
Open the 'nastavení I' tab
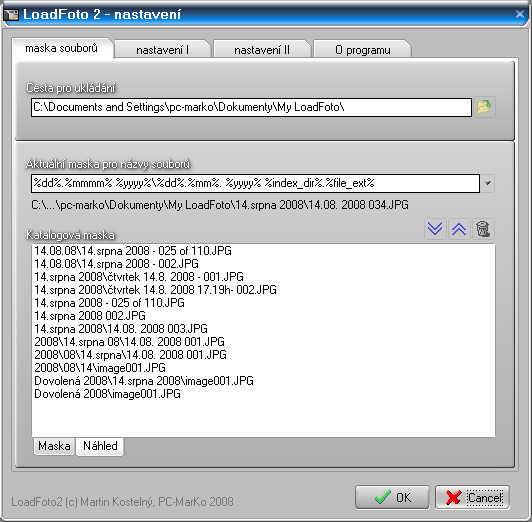pyautogui.click(x=162, y=50)
